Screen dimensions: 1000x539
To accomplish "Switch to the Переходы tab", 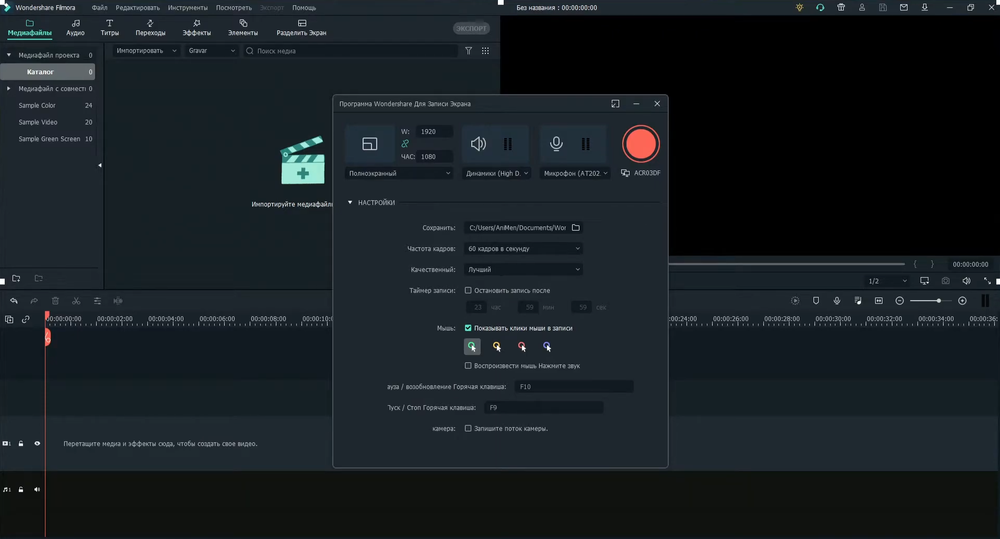I will [x=151, y=27].
